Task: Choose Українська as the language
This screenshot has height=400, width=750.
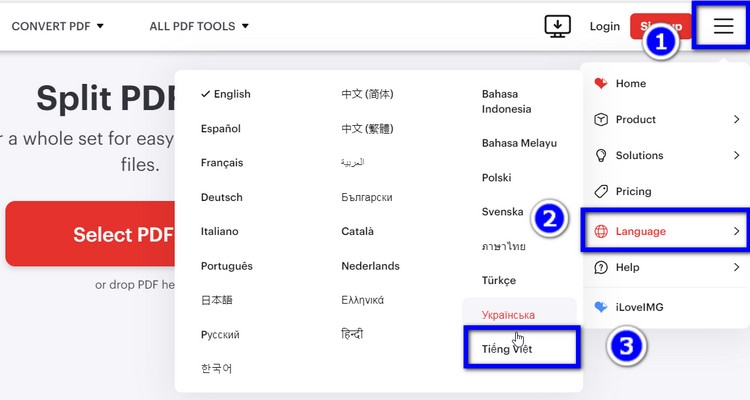Action: (x=508, y=315)
